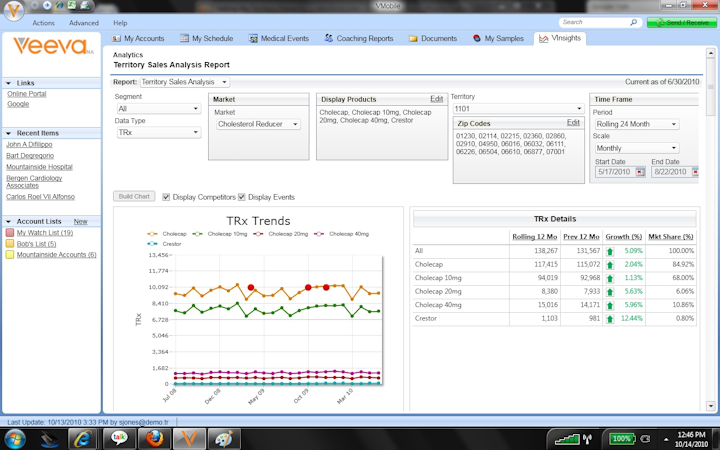Click the forward arrow in quick toolbar
This screenshot has height=450, width=720.
[47, 6]
